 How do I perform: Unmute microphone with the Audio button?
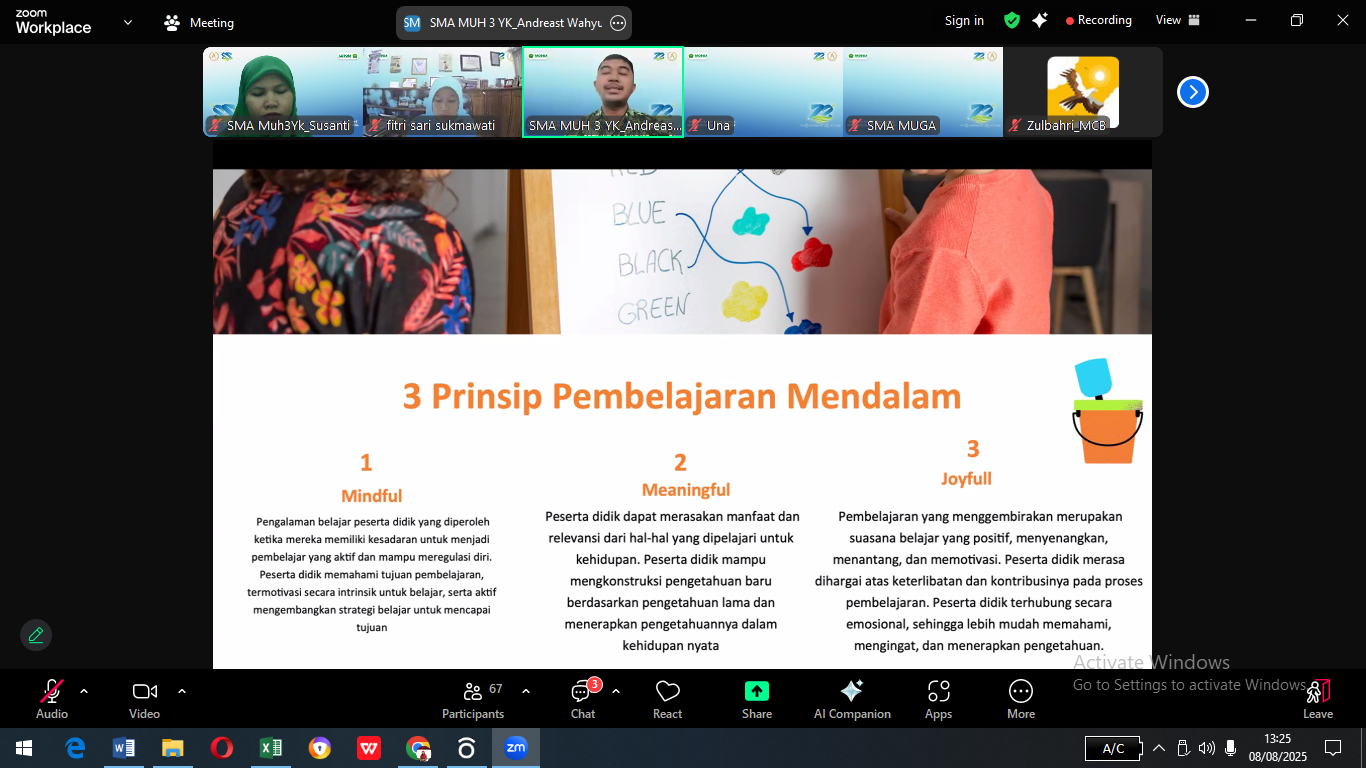tap(52, 699)
